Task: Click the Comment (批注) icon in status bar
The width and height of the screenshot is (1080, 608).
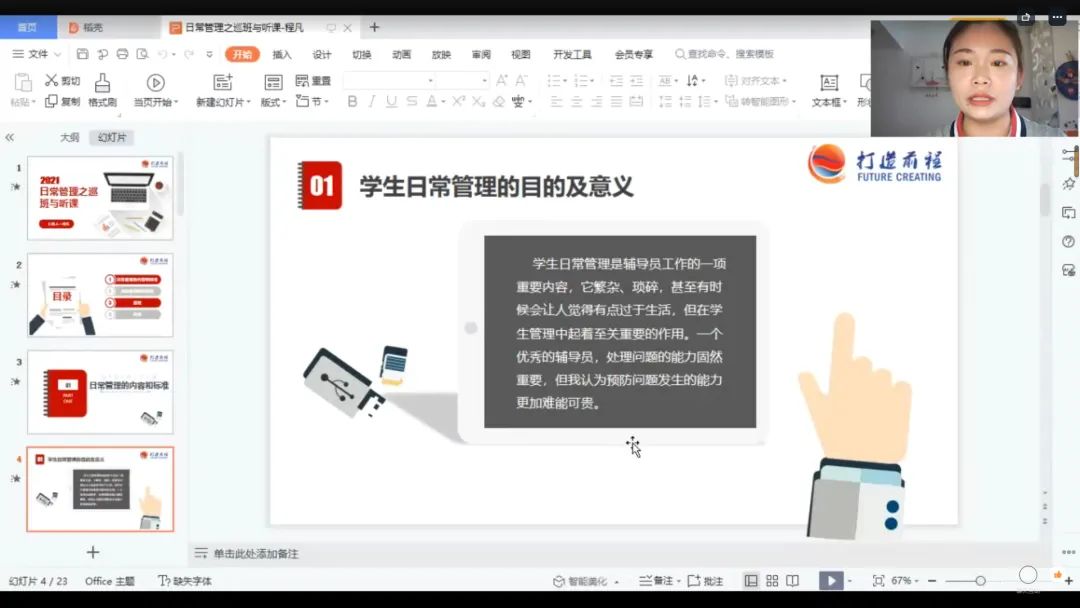Action: pos(694,581)
